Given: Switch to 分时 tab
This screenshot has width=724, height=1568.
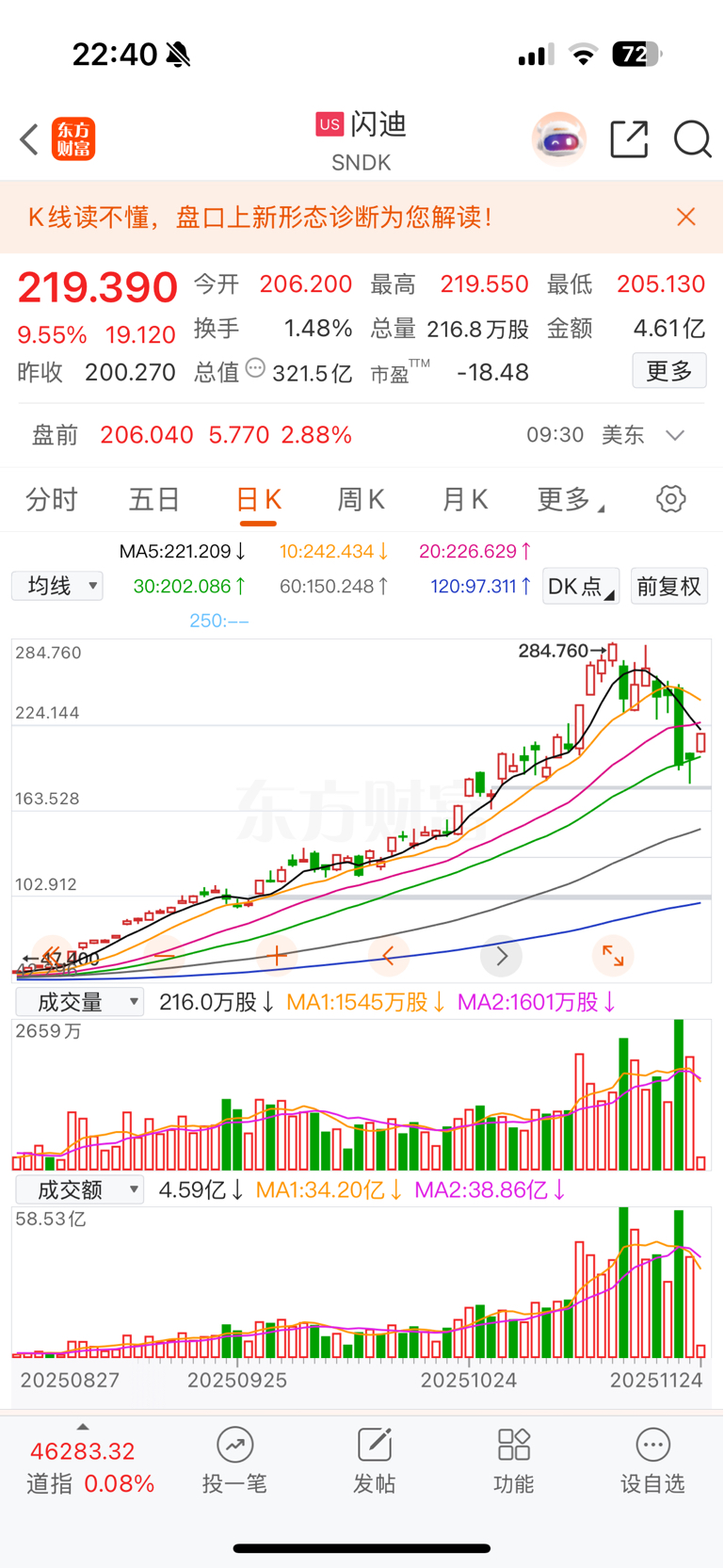Looking at the screenshot, I should click(x=52, y=499).
